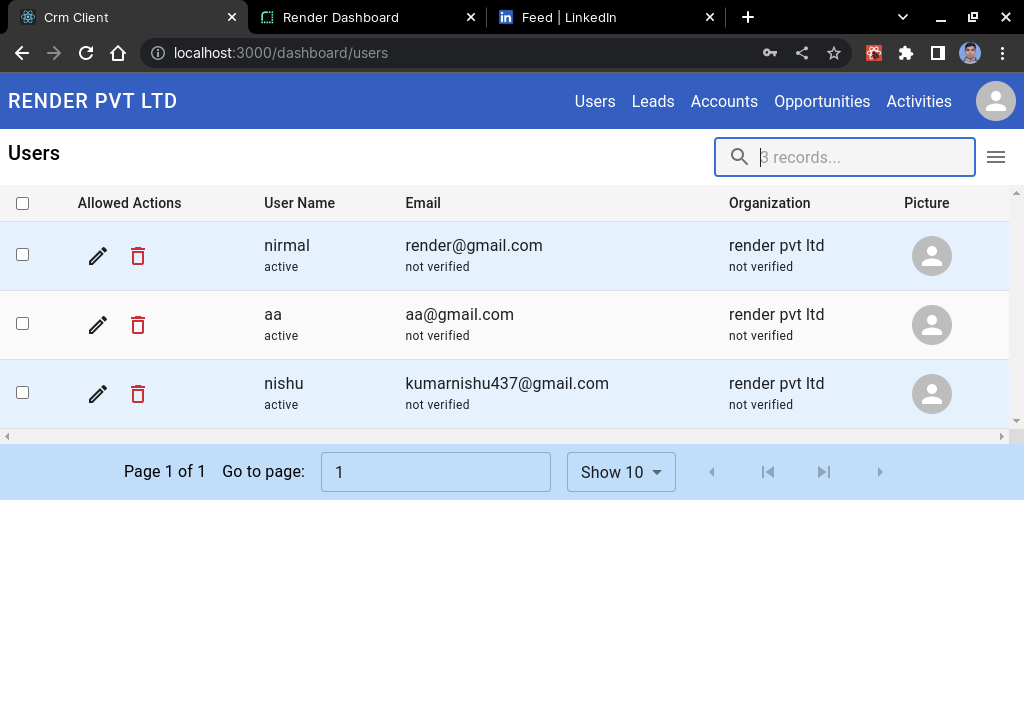This screenshot has height=720, width=1024.
Task: Open the Show 10 rows dropdown
Action: point(621,472)
